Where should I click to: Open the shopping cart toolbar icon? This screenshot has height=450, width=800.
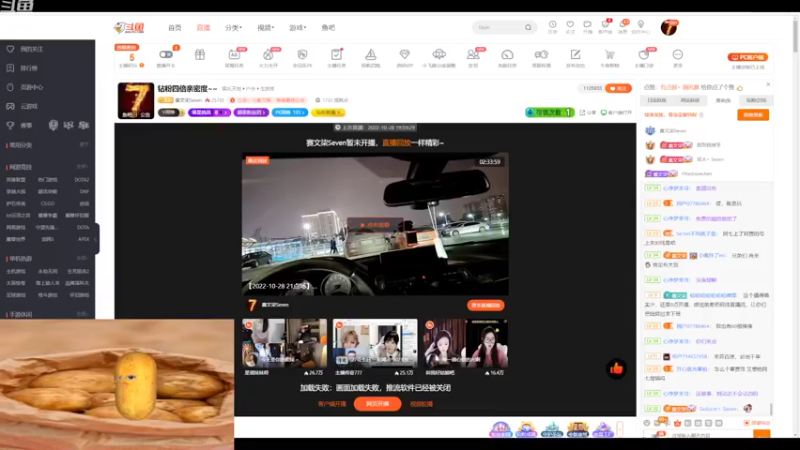coord(609,55)
